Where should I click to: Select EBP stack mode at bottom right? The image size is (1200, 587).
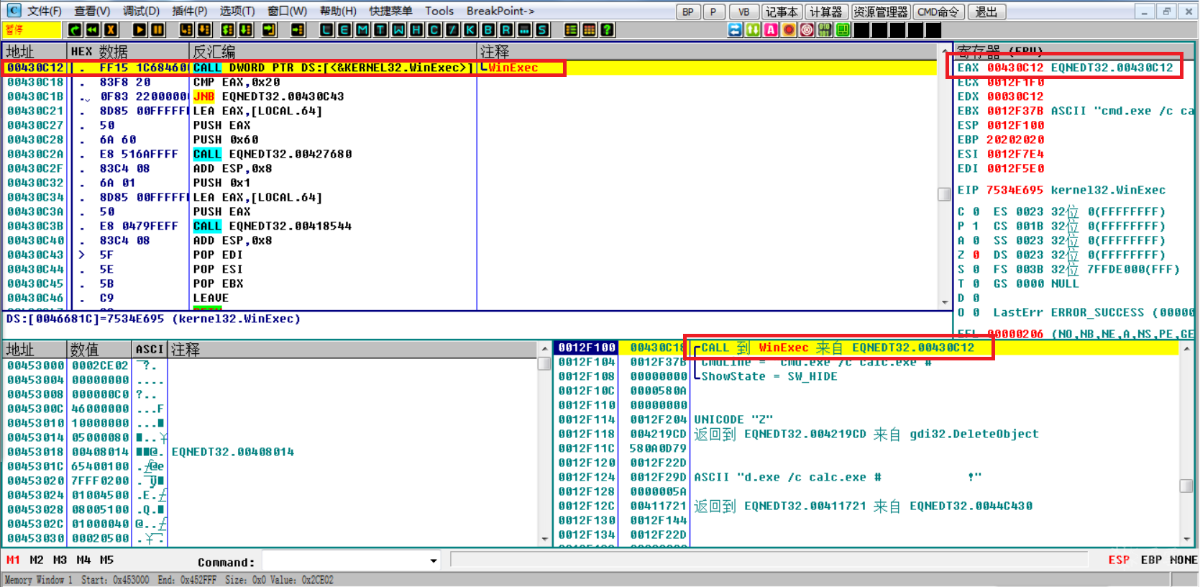1152,560
